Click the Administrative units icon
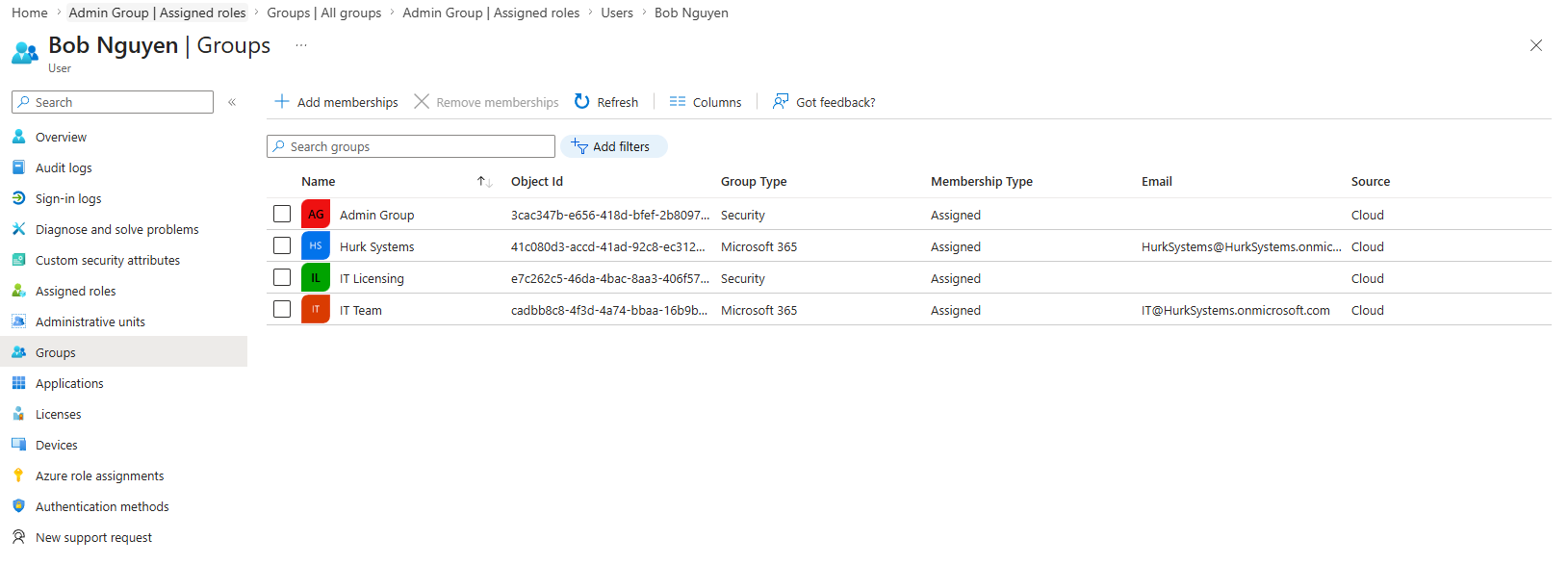 point(18,321)
